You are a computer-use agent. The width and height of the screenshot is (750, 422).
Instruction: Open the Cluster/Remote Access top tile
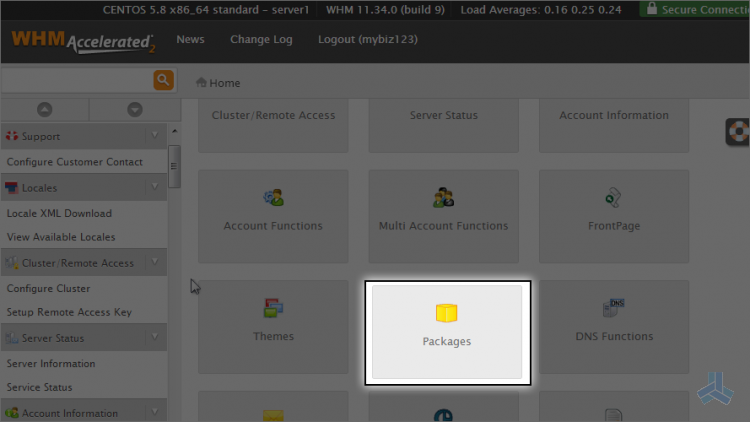(x=273, y=126)
